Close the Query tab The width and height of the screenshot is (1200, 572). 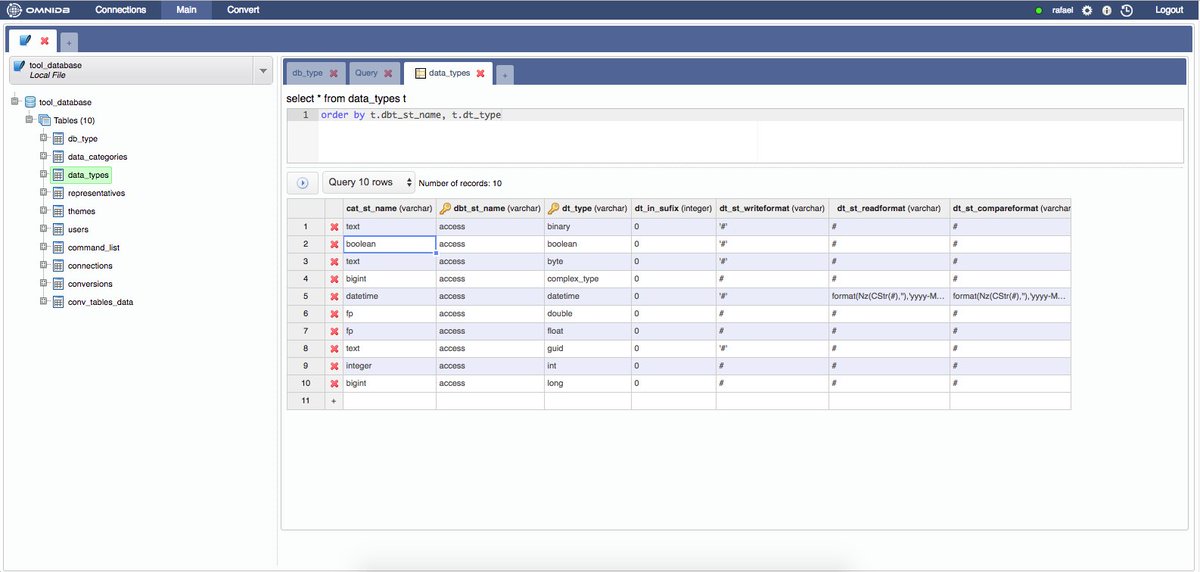pos(389,73)
